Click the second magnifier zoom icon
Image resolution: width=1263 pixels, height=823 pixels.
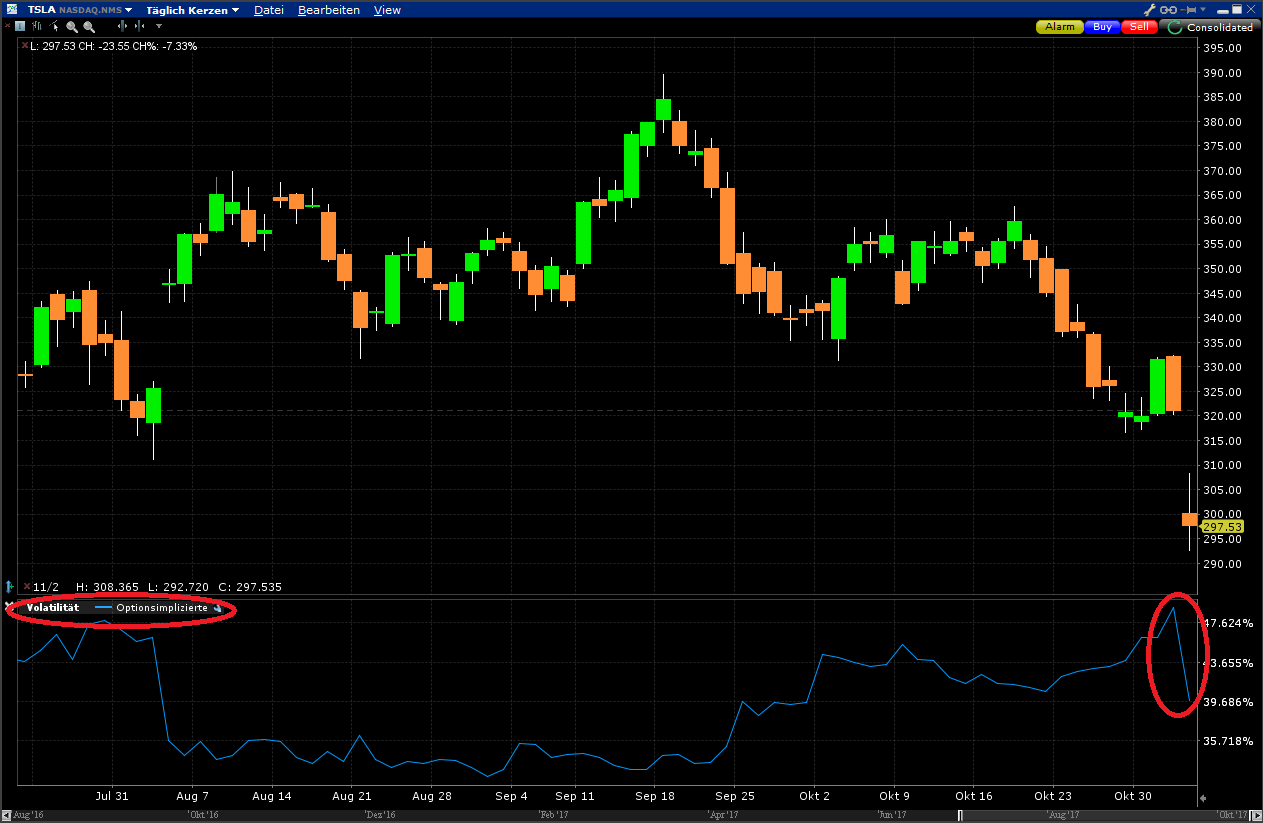[89, 26]
